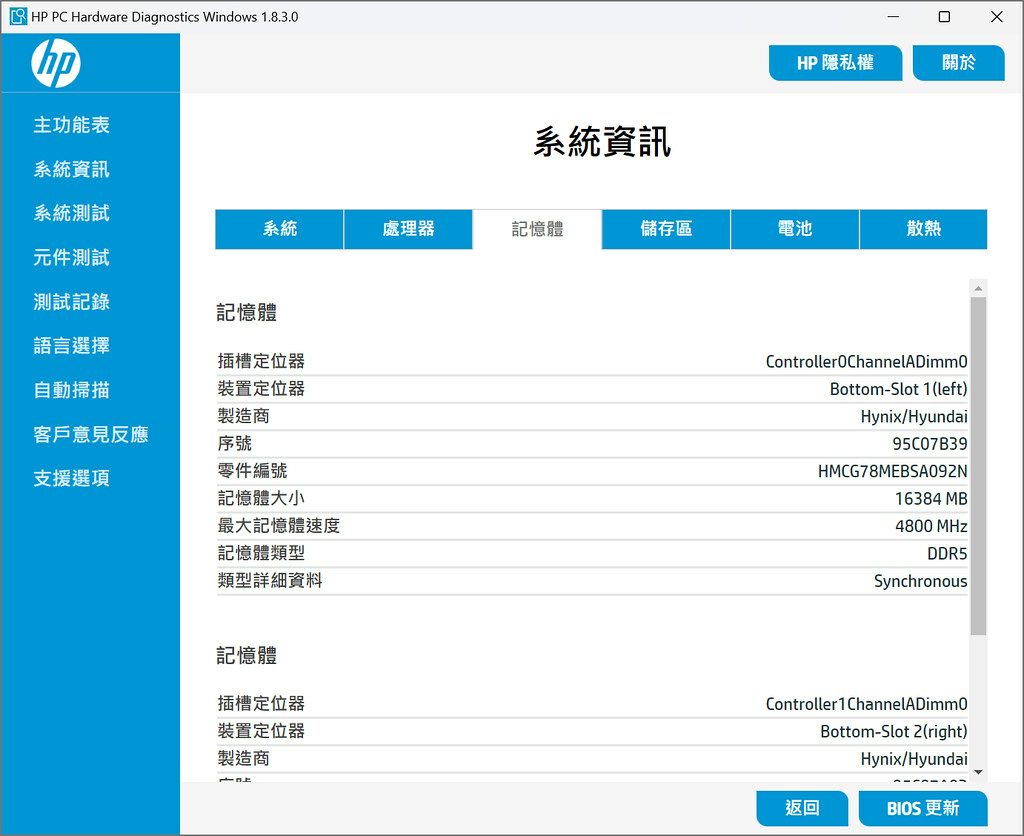Go to 系統資訊 in the sidebar

click(72, 169)
